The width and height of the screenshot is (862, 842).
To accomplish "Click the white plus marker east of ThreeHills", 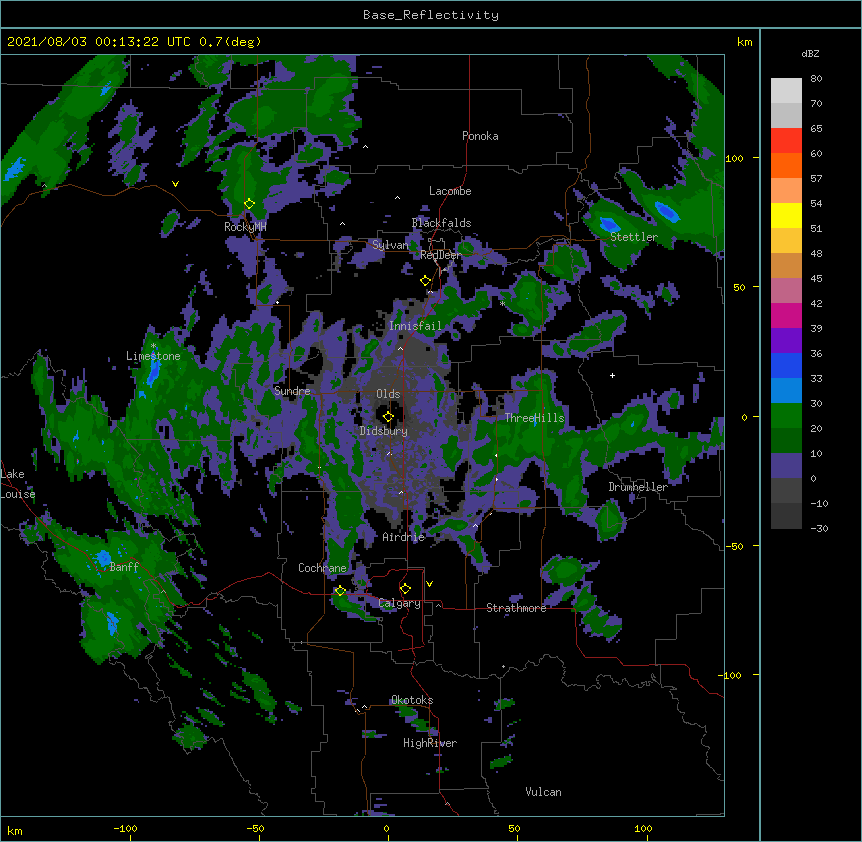I will [x=612, y=375].
